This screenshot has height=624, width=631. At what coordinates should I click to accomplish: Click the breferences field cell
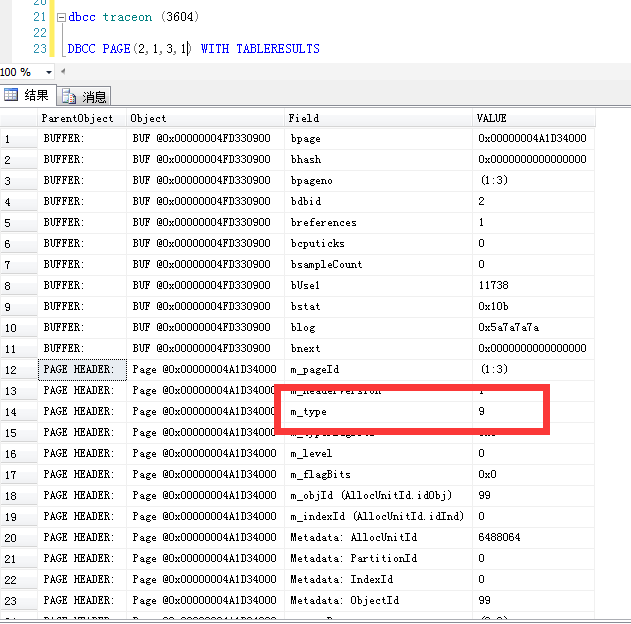pos(378,222)
